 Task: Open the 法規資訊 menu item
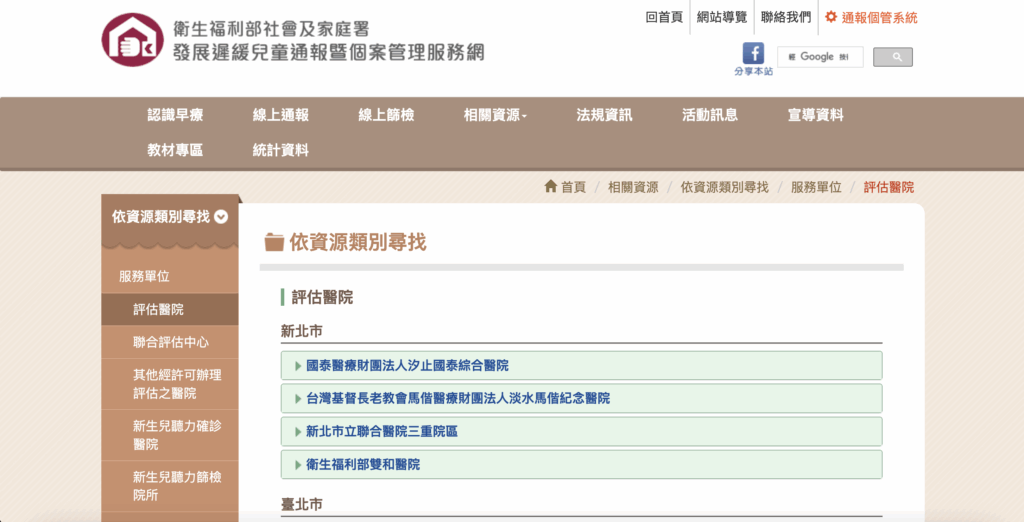point(604,116)
